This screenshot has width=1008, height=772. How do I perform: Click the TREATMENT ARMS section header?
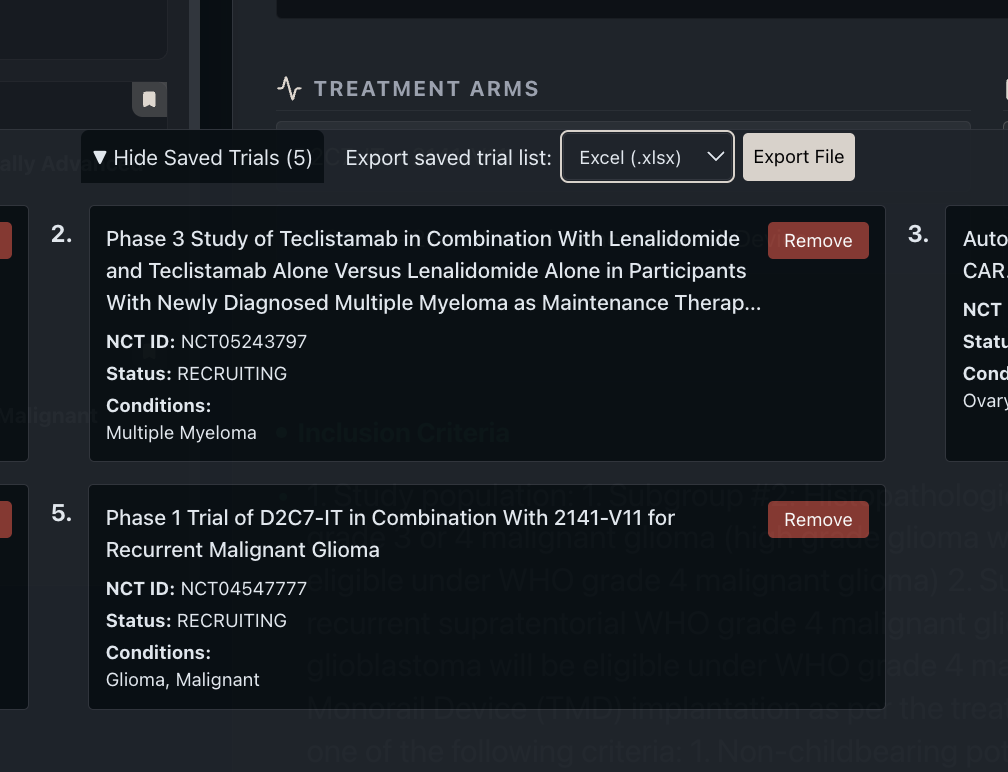(x=426, y=88)
